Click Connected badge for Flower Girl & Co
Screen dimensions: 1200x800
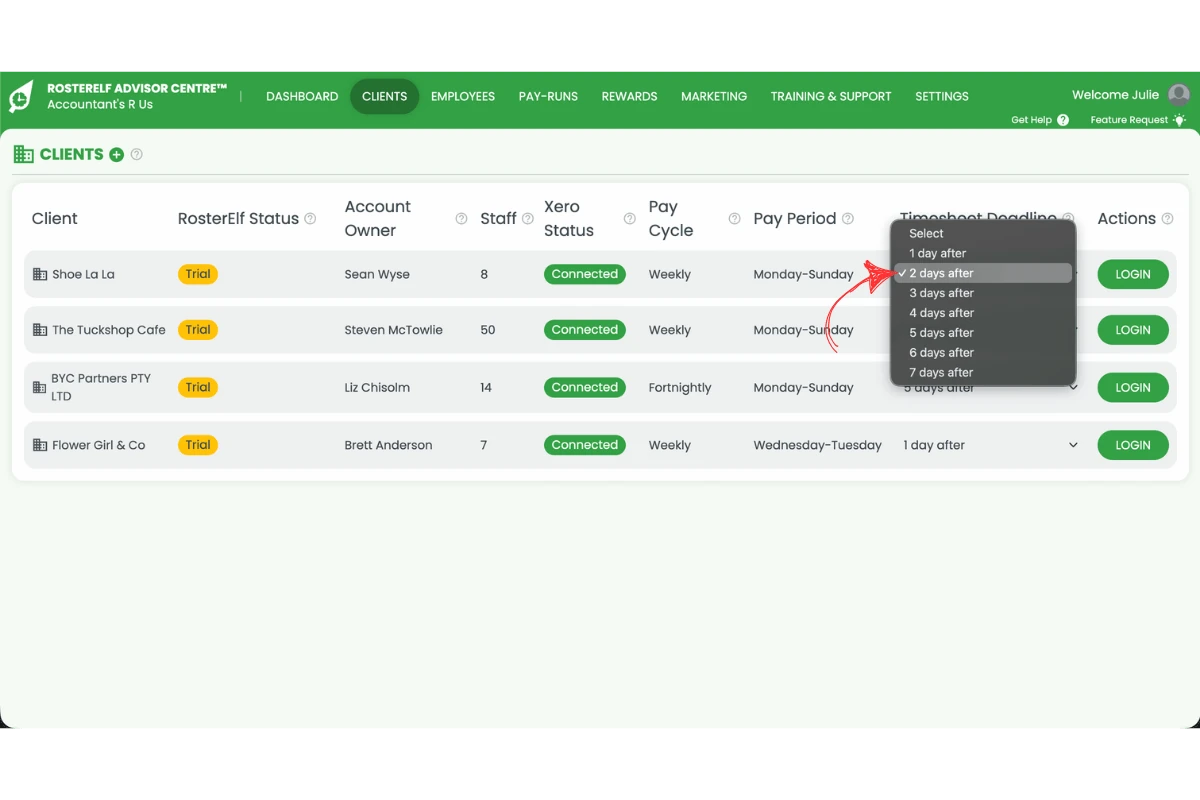click(x=585, y=445)
